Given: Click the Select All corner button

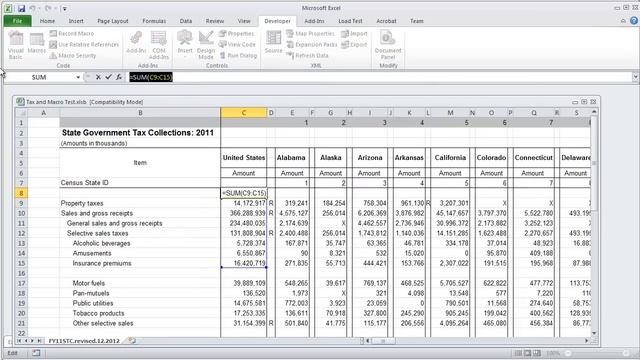Looking at the screenshot, I should click(21, 113).
